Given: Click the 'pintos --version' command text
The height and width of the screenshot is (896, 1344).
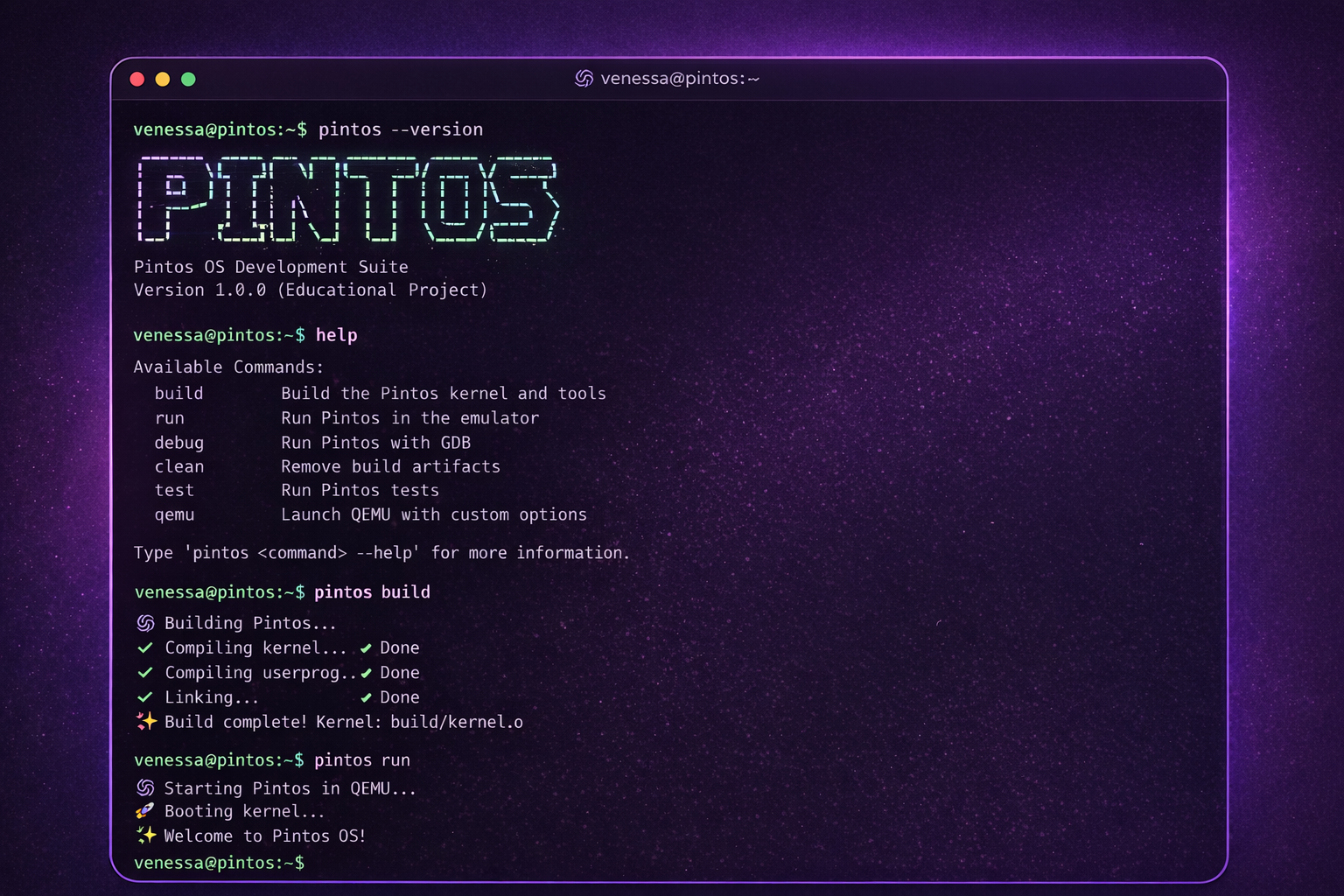Looking at the screenshot, I should tap(401, 129).
